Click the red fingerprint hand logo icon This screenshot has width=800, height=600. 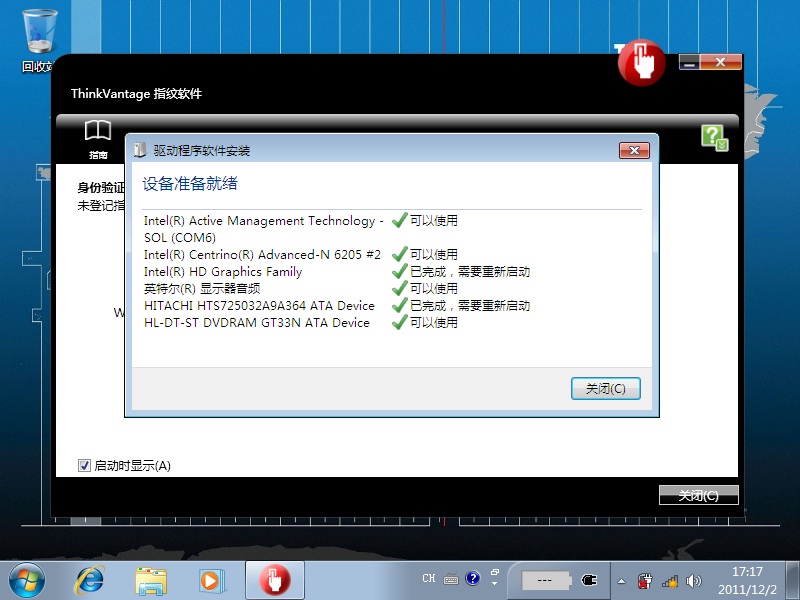641,62
